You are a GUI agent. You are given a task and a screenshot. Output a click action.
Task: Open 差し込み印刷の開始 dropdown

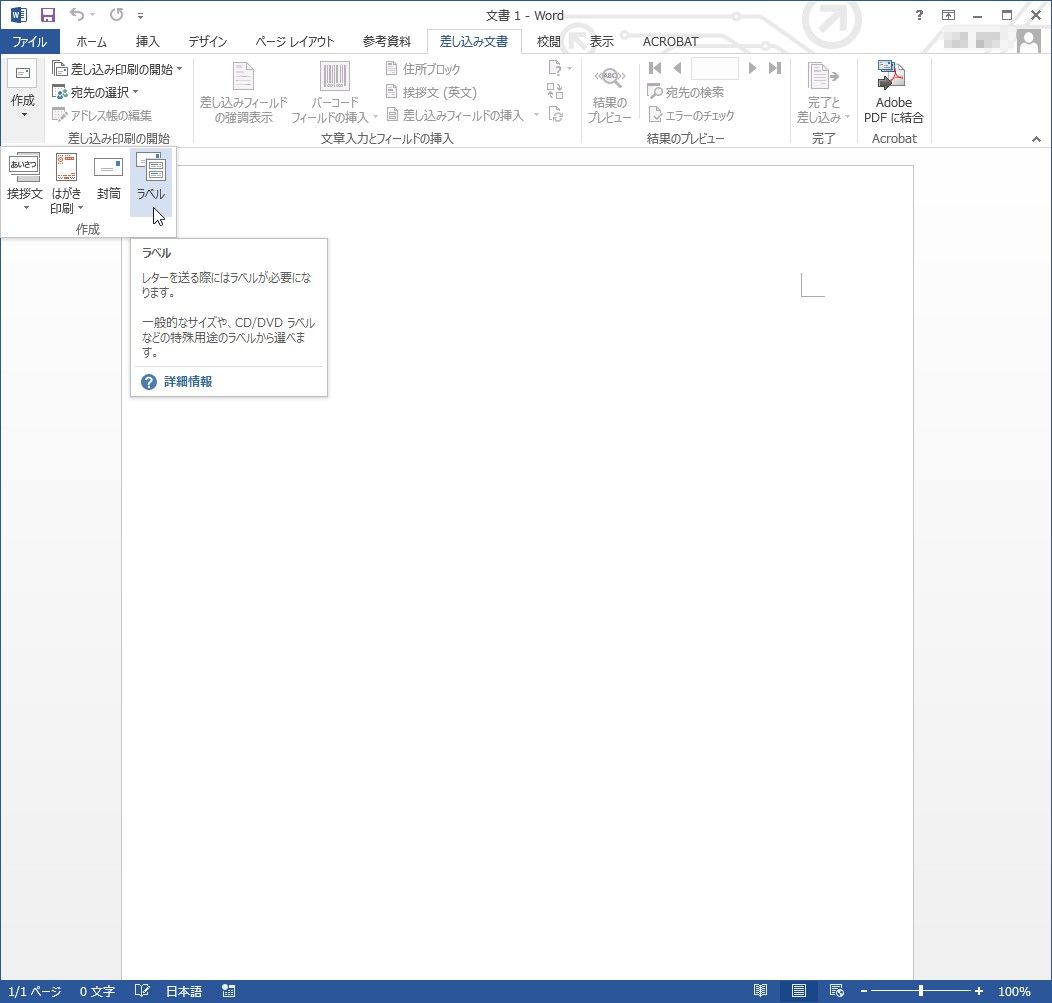click(117, 69)
